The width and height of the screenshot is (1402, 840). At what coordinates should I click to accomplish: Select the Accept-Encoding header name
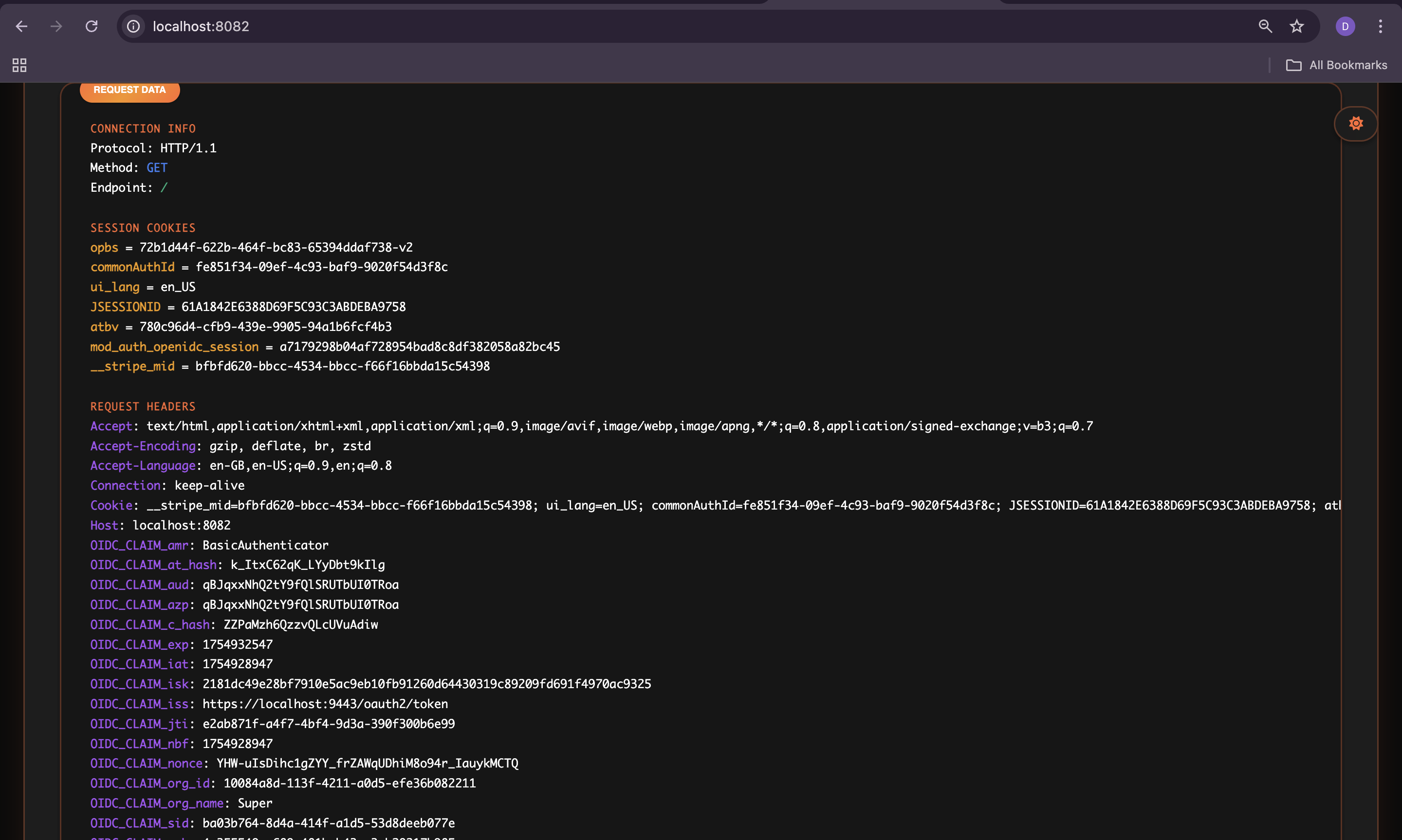143,446
